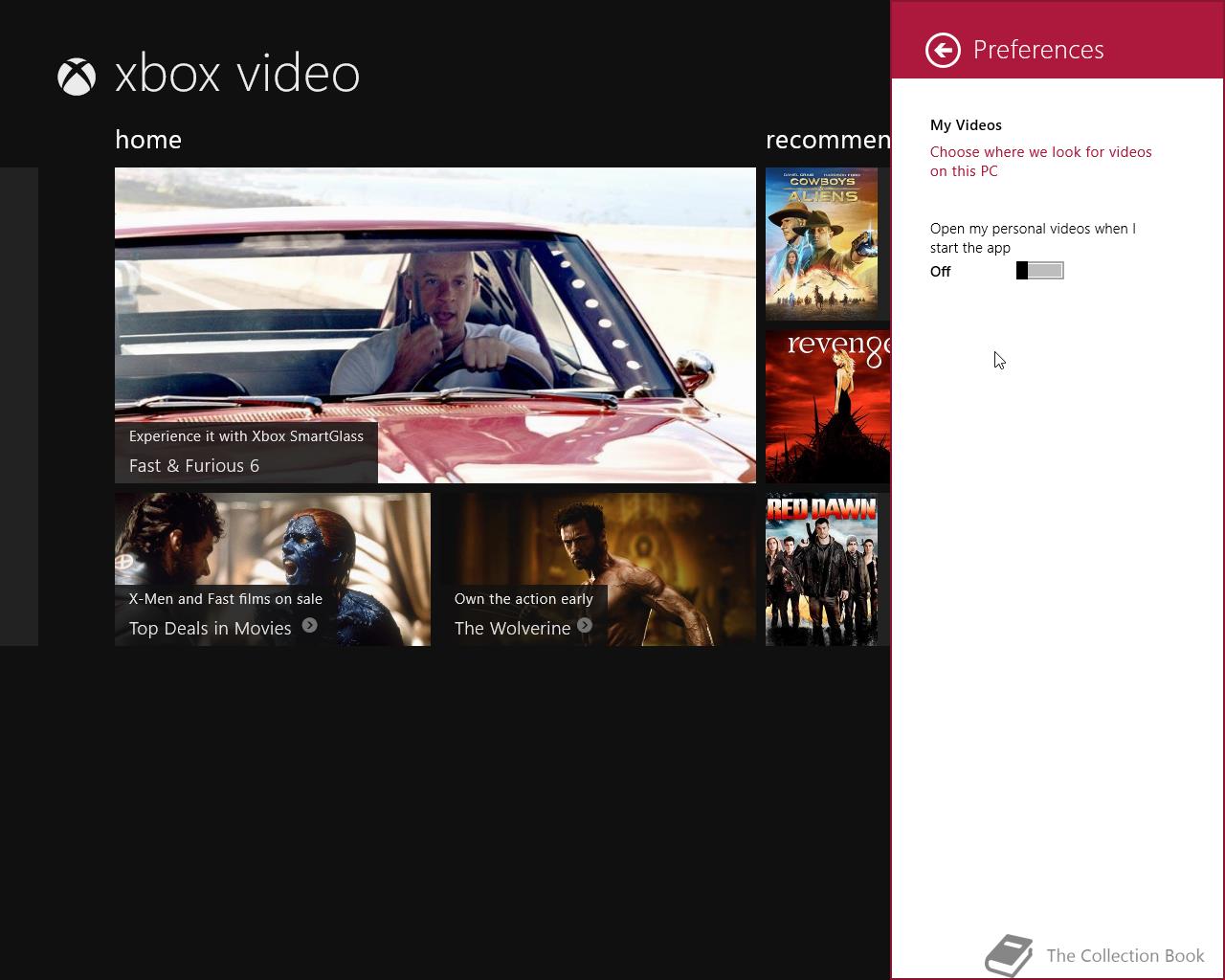Viewport: 1225px width, 980px height.
Task: Toggle Open my personal videos switch
Action: pos(1040,271)
